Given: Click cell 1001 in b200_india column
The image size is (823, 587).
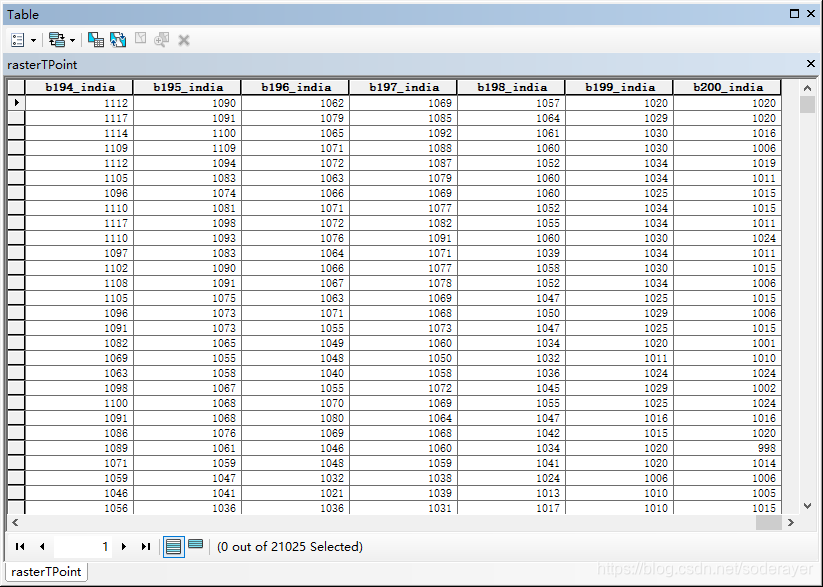Looking at the screenshot, I should tap(727, 343).
